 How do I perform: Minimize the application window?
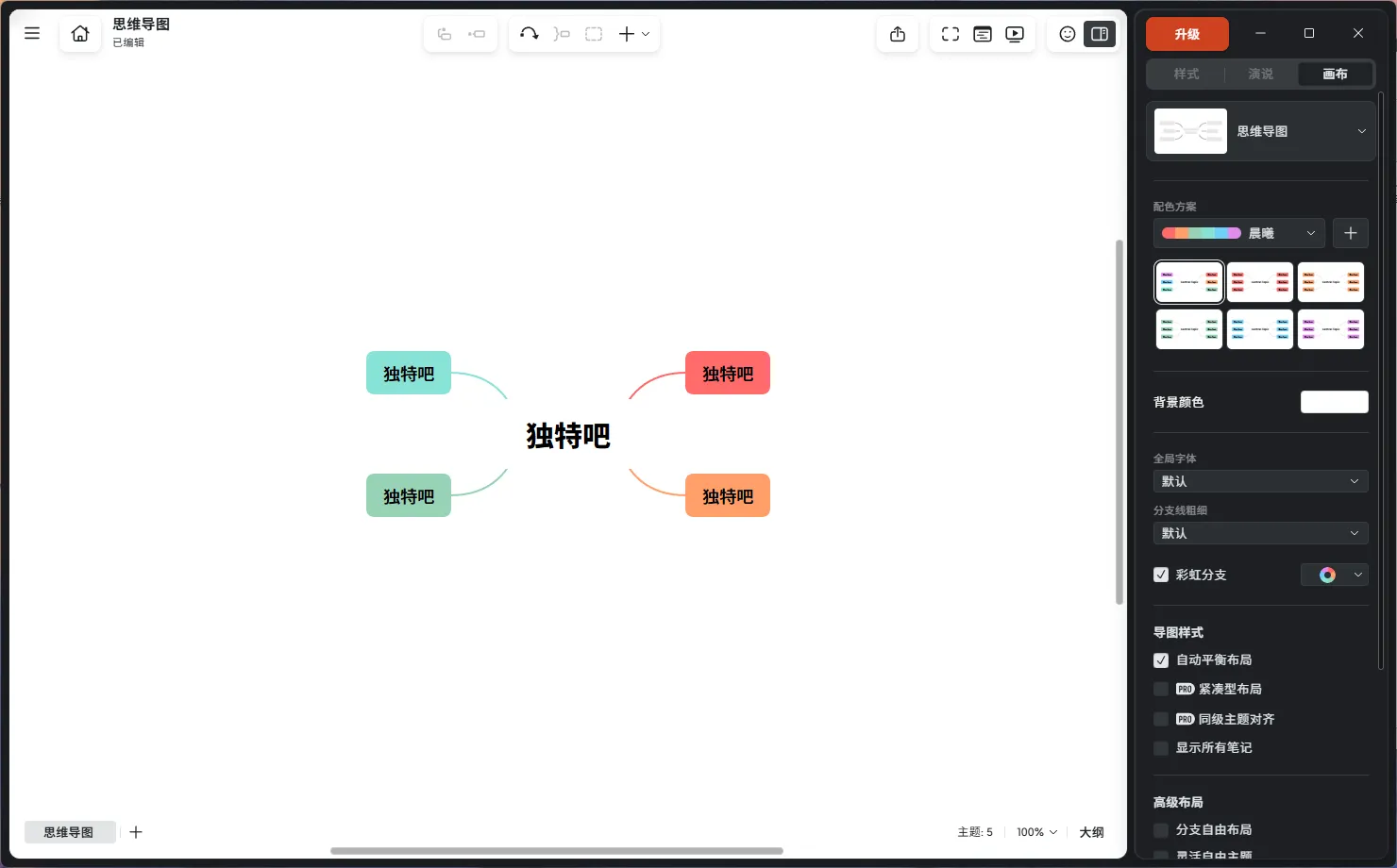pyautogui.click(x=1260, y=33)
